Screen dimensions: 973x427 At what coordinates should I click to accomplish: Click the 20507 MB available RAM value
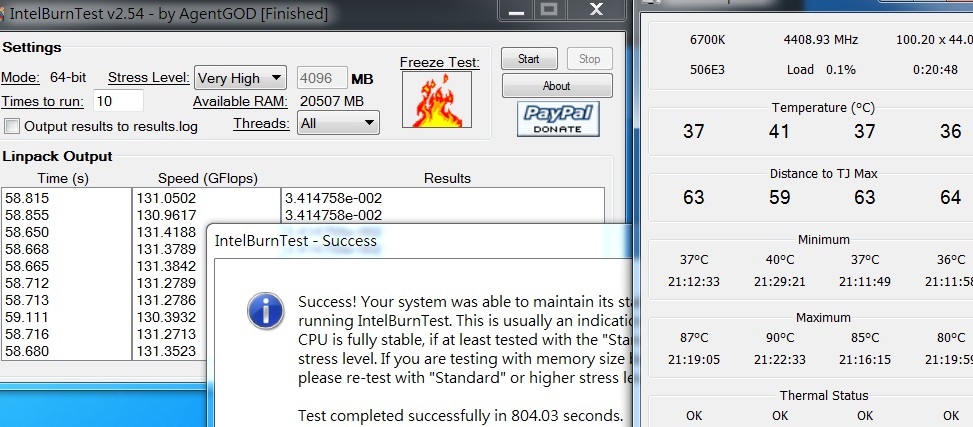click(x=331, y=101)
